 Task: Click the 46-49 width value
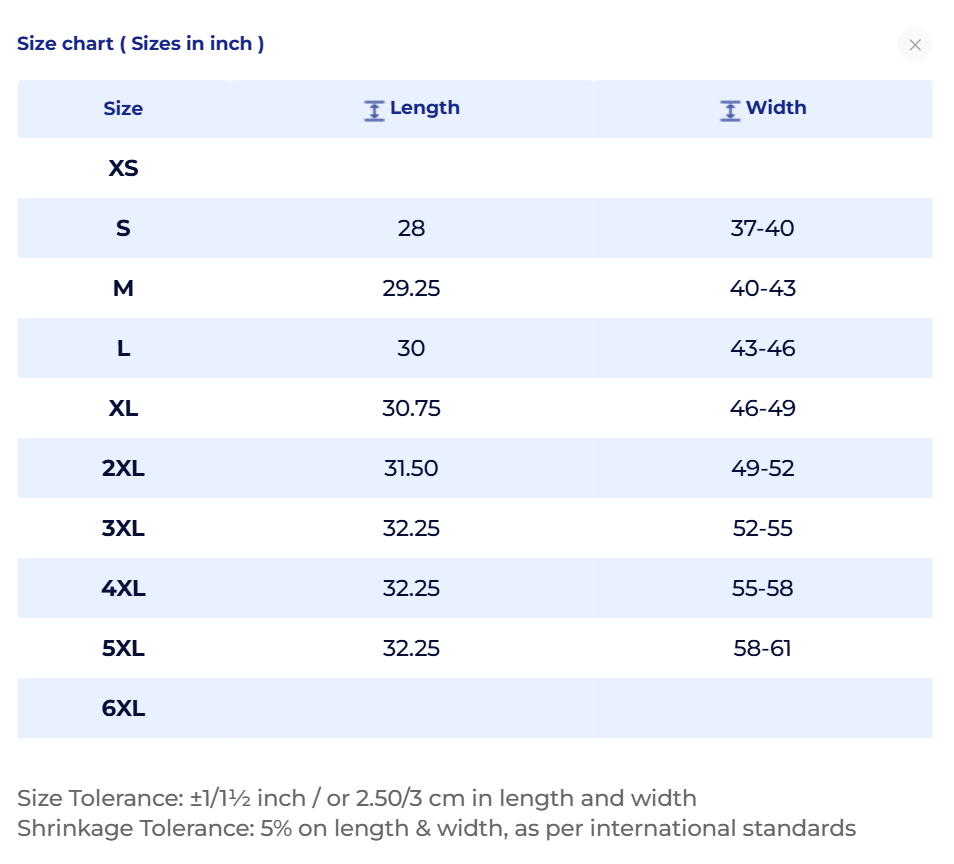pyautogui.click(x=762, y=408)
